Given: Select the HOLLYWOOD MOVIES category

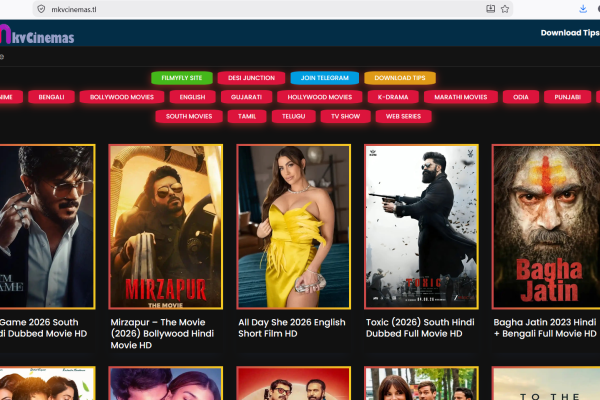Looking at the screenshot, I should (320, 97).
